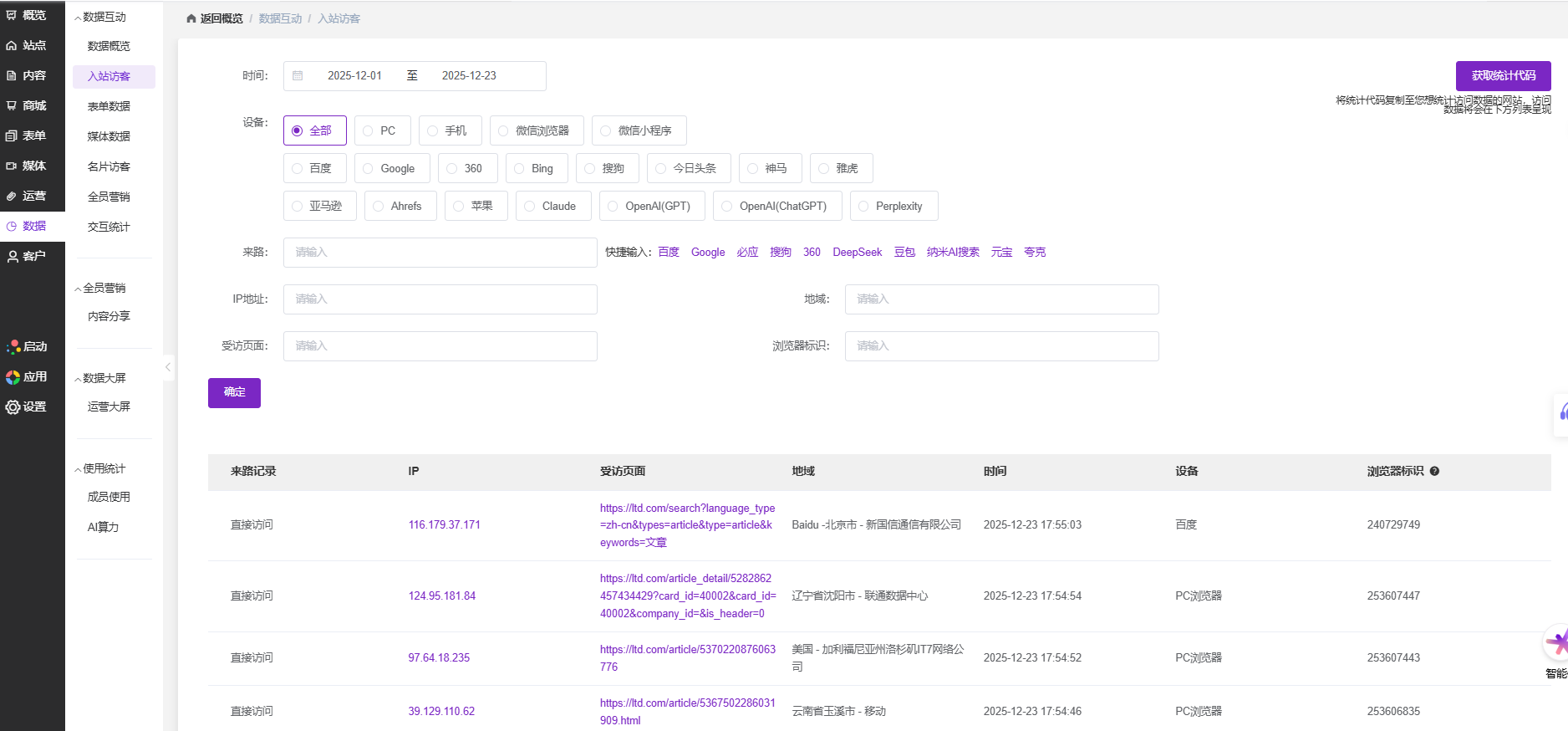This screenshot has height=731, width=1568.
Task: Click the 获取统计代码 button
Action: point(1503,75)
